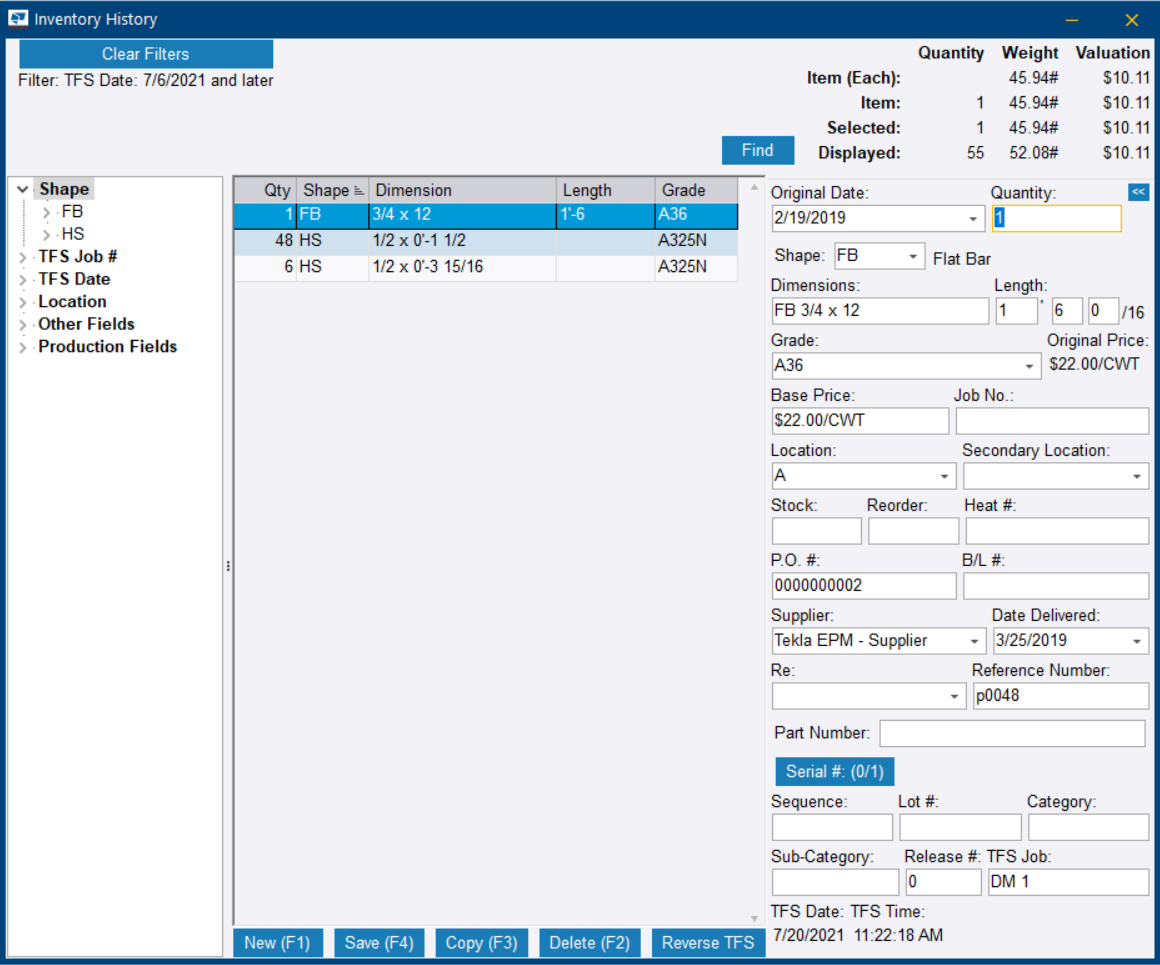1160x965 pixels.
Task: Click the collapse panel << button
Action: pos(1138,192)
